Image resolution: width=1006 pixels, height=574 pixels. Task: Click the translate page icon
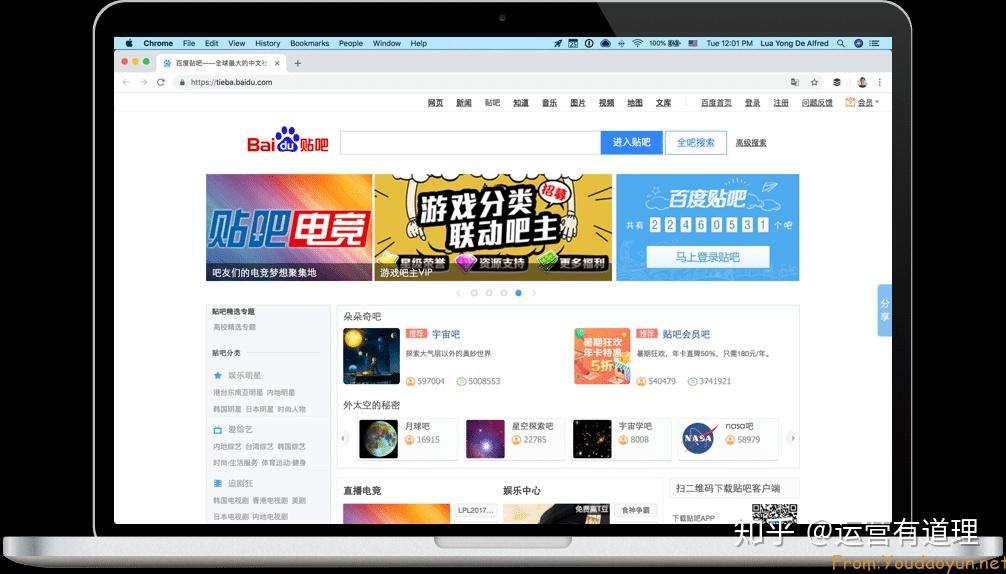click(795, 82)
